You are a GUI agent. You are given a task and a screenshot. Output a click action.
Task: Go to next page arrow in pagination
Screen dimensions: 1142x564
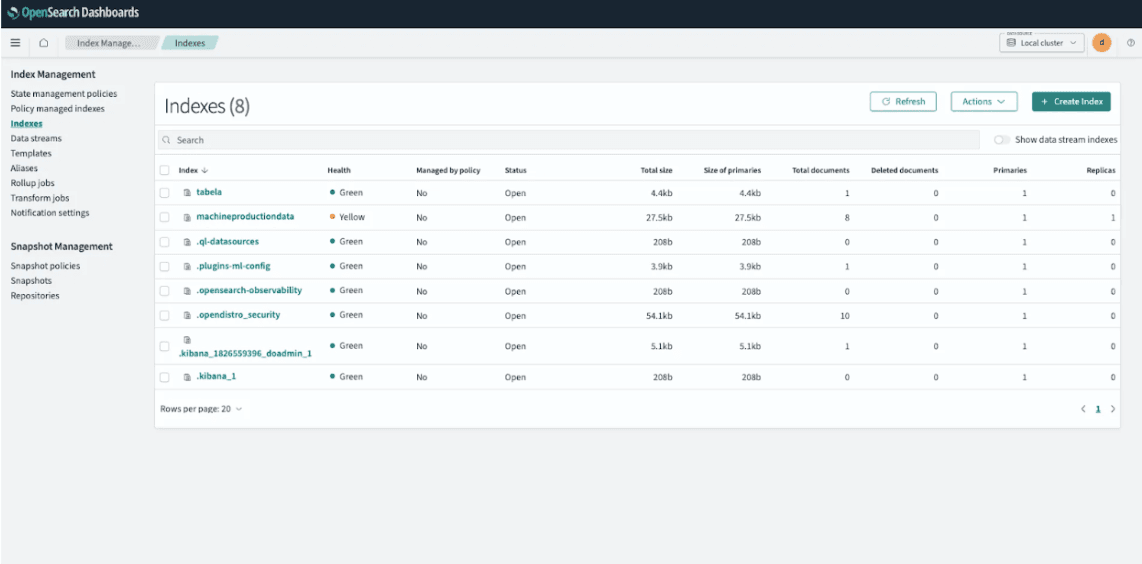pyautogui.click(x=1113, y=409)
